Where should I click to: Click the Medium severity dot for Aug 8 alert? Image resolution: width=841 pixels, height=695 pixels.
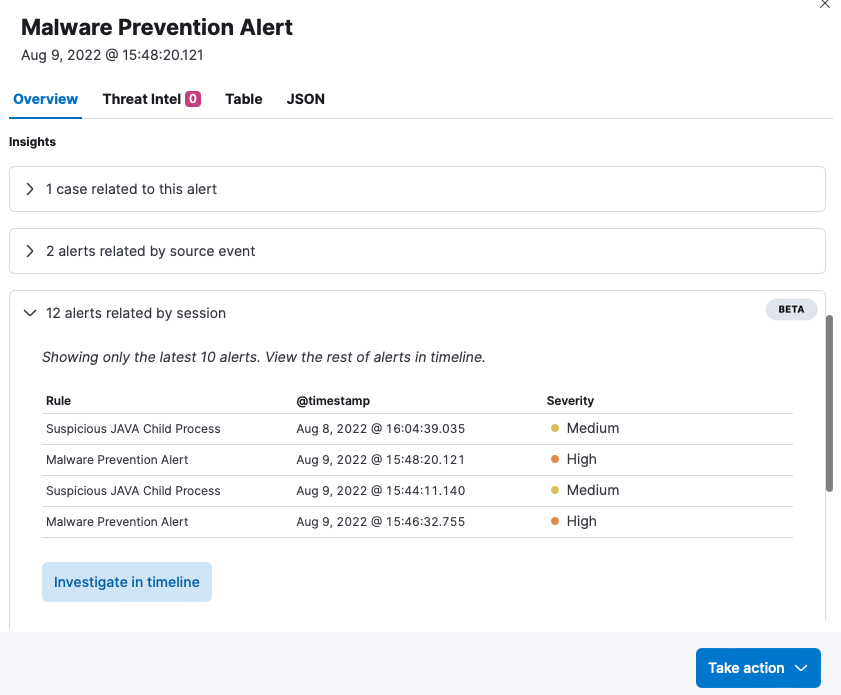pyautogui.click(x=555, y=428)
